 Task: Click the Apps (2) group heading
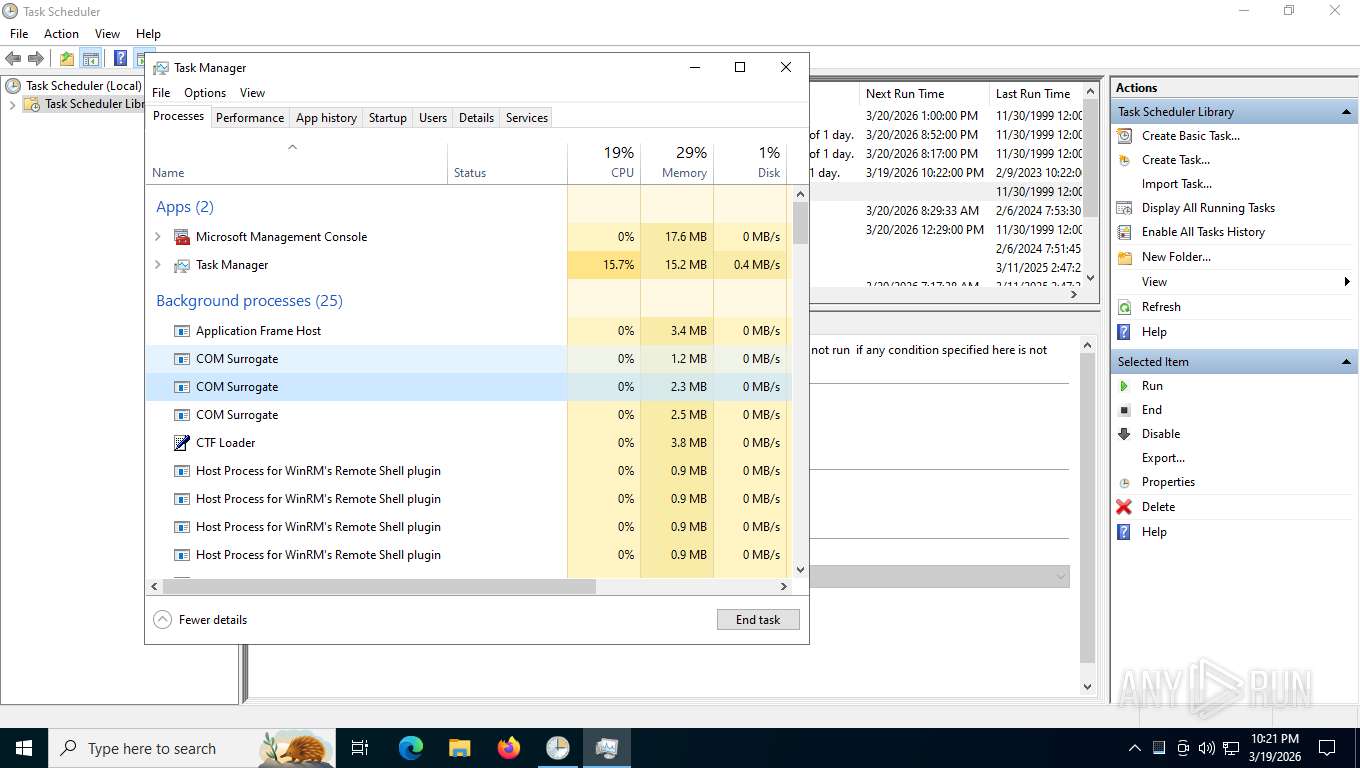[185, 207]
